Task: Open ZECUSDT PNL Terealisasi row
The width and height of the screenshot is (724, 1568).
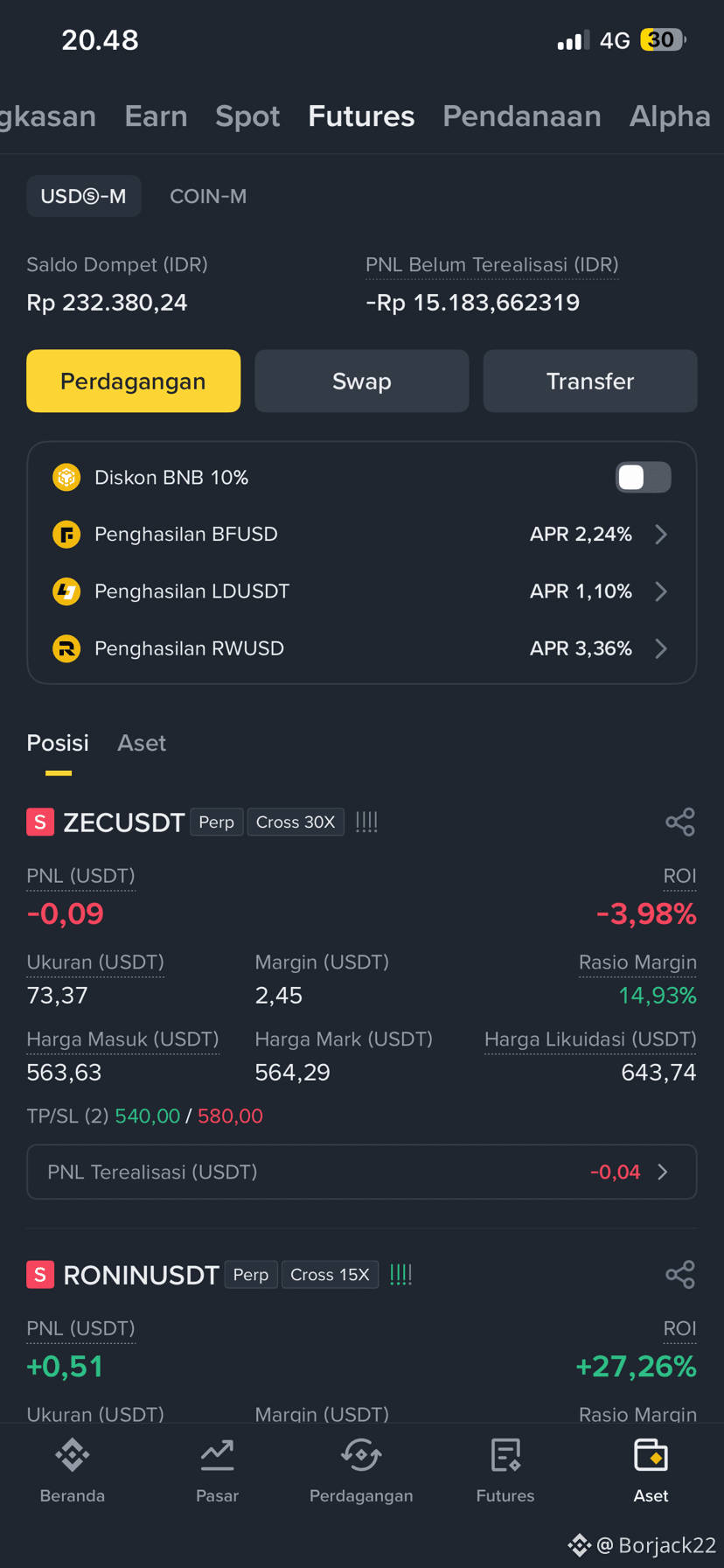Action: click(x=362, y=1172)
